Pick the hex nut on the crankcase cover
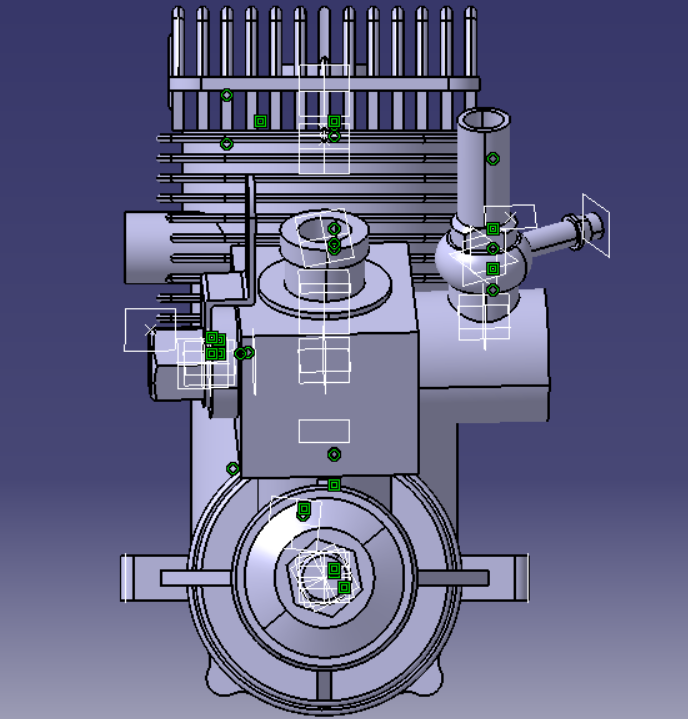Screen dimensions: 688x719 (325, 578)
